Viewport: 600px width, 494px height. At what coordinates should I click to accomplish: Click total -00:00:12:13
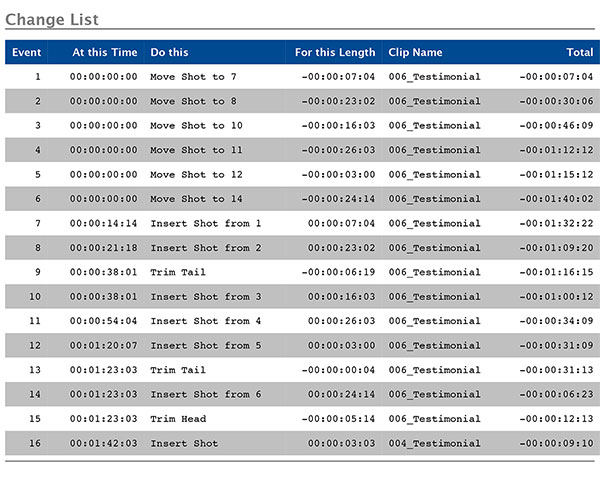(556, 419)
